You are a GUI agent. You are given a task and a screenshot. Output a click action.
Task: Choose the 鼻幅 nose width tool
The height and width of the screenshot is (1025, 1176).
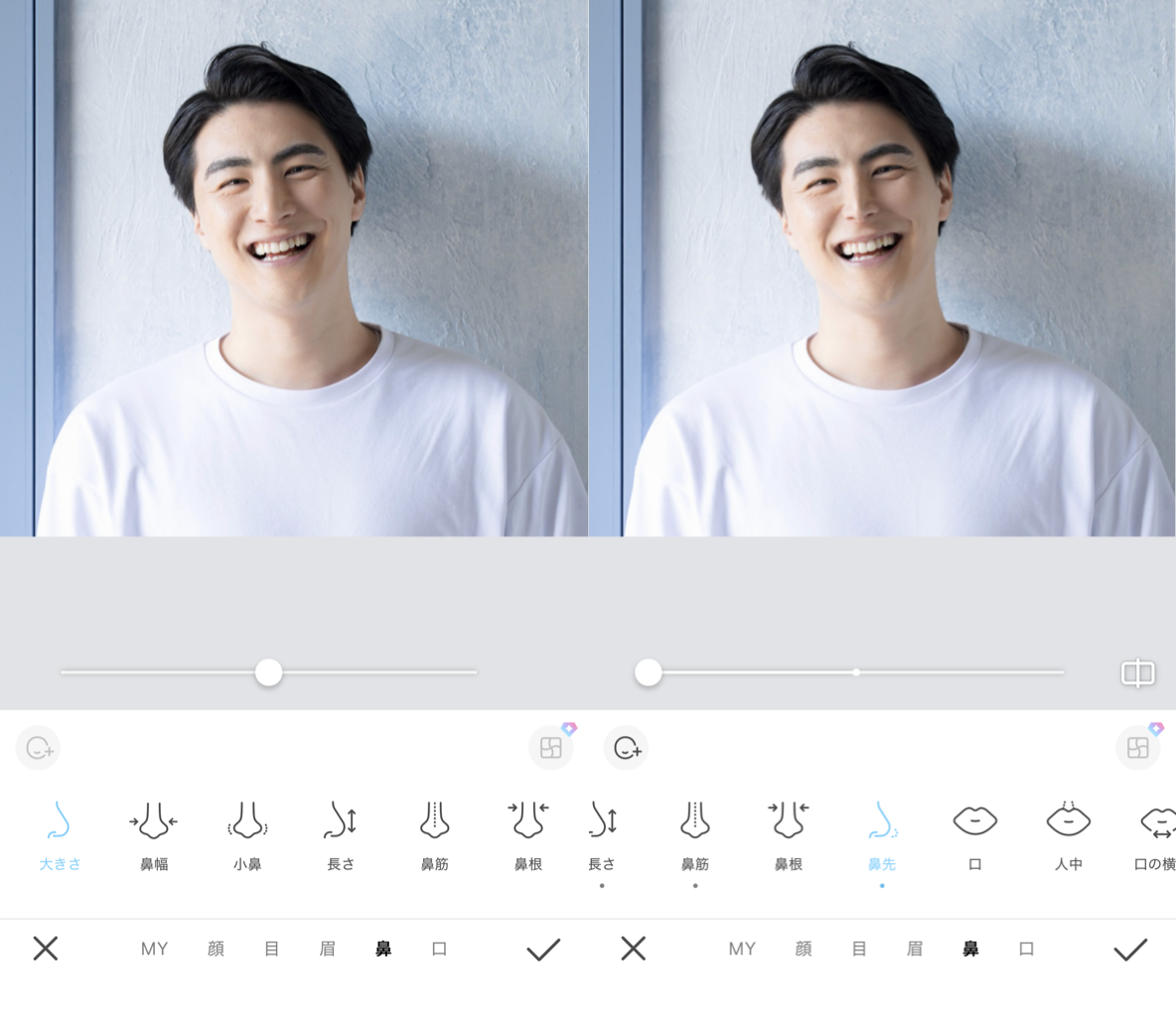click(x=153, y=834)
